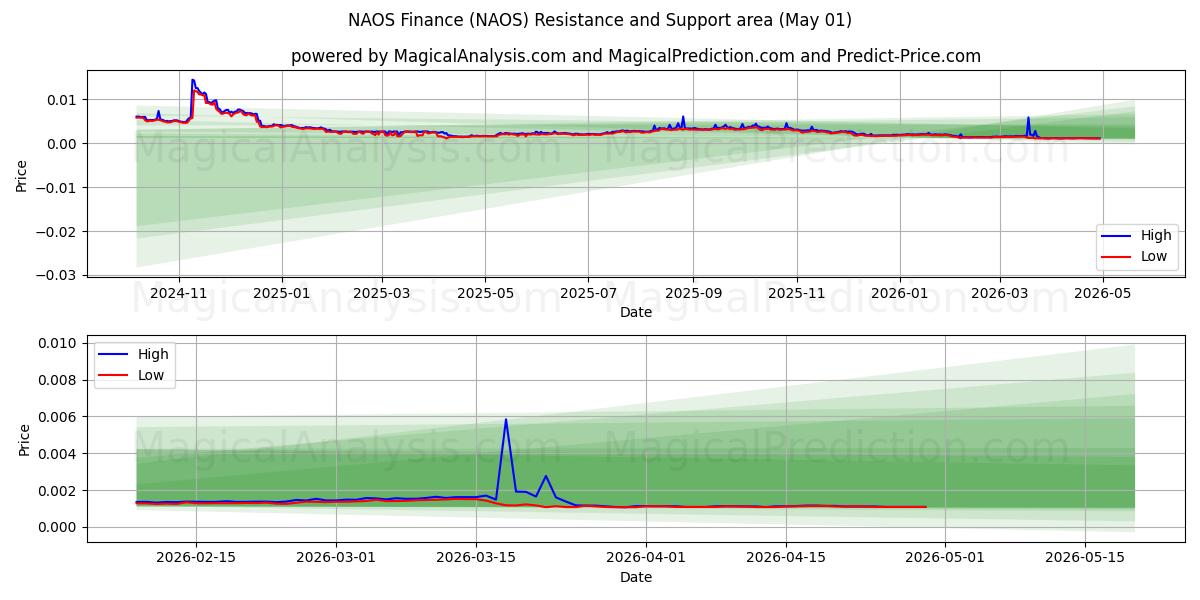Click the 'Date' x-axis title of the top chart
The width and height of the screenshot is (1200, 600).
(636, 312)
